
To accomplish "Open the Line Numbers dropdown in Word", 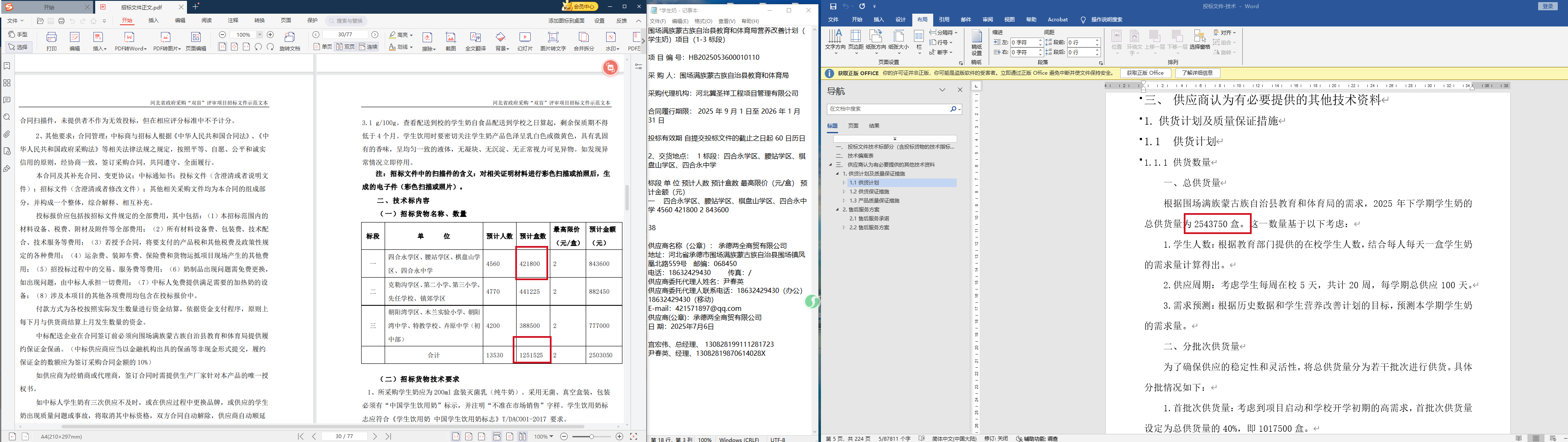I will (941, 43).
